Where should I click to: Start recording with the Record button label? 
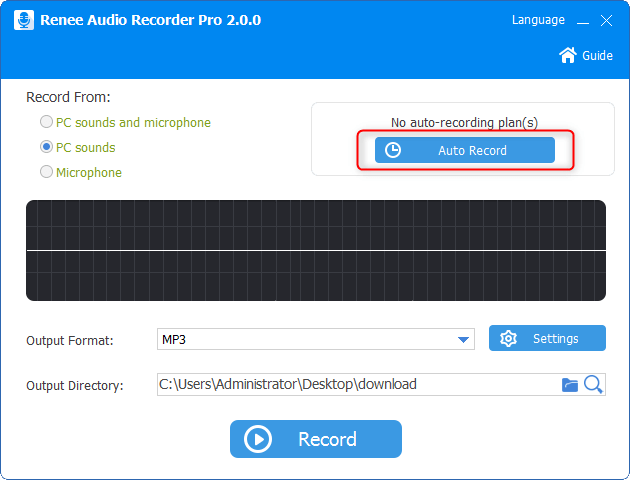coord(327,439)
